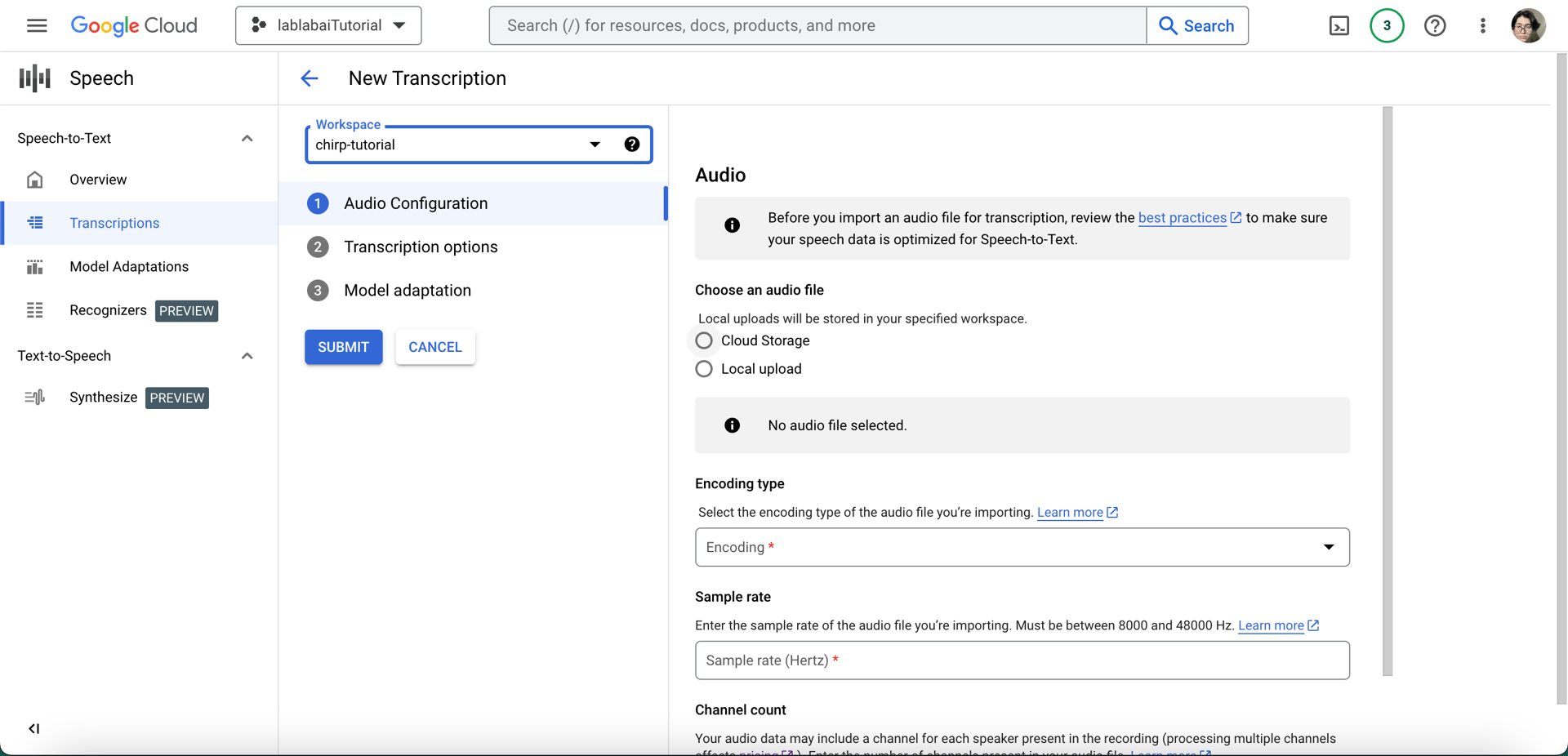Expand the Workspace chirp-tutorial dropdown
1568x756 pixels.
(x=595, y=145)
